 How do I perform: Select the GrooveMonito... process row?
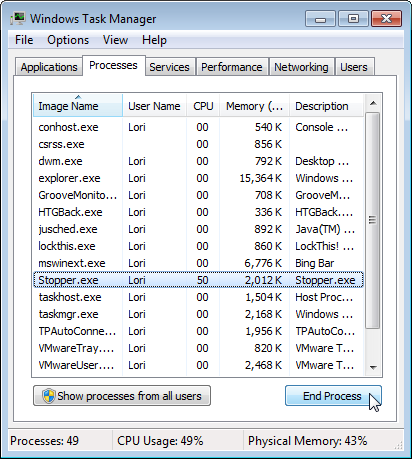click(198, 195)
